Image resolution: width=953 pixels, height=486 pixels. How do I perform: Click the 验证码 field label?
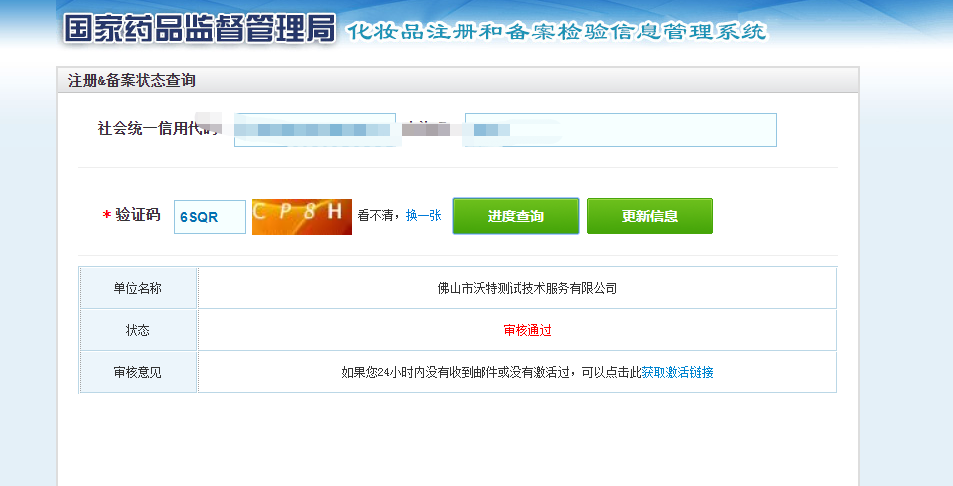138,215
